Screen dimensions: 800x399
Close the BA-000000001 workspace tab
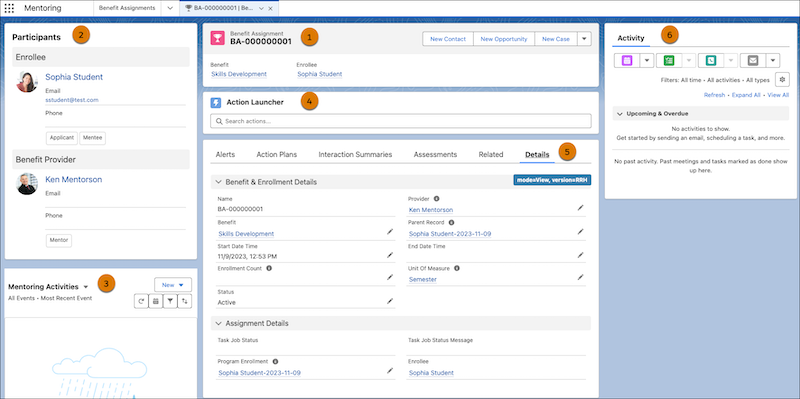tap(270, 9)
